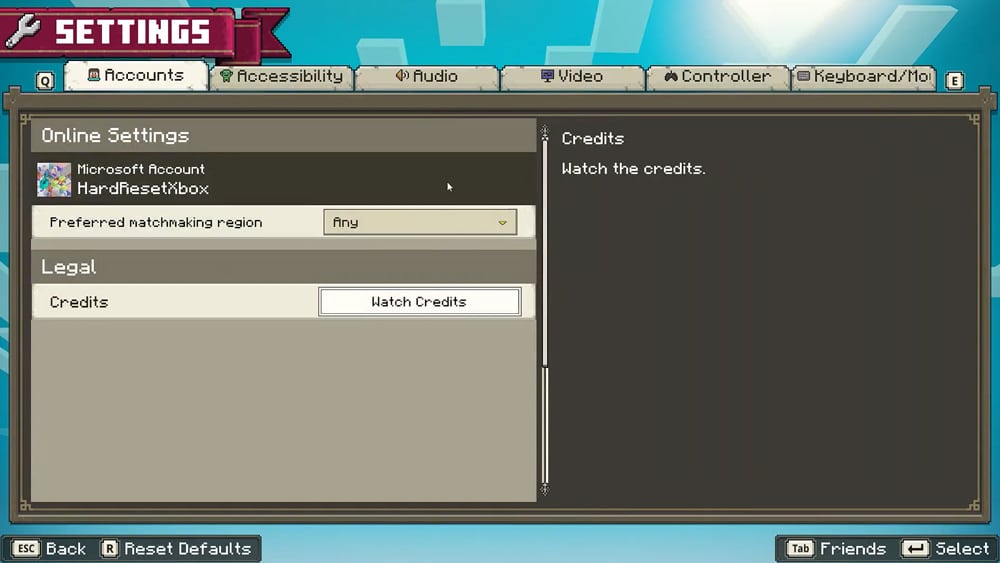Click the Settings wrench icon
Screen dimensions: 1000x563
click(x=23, y=31)
